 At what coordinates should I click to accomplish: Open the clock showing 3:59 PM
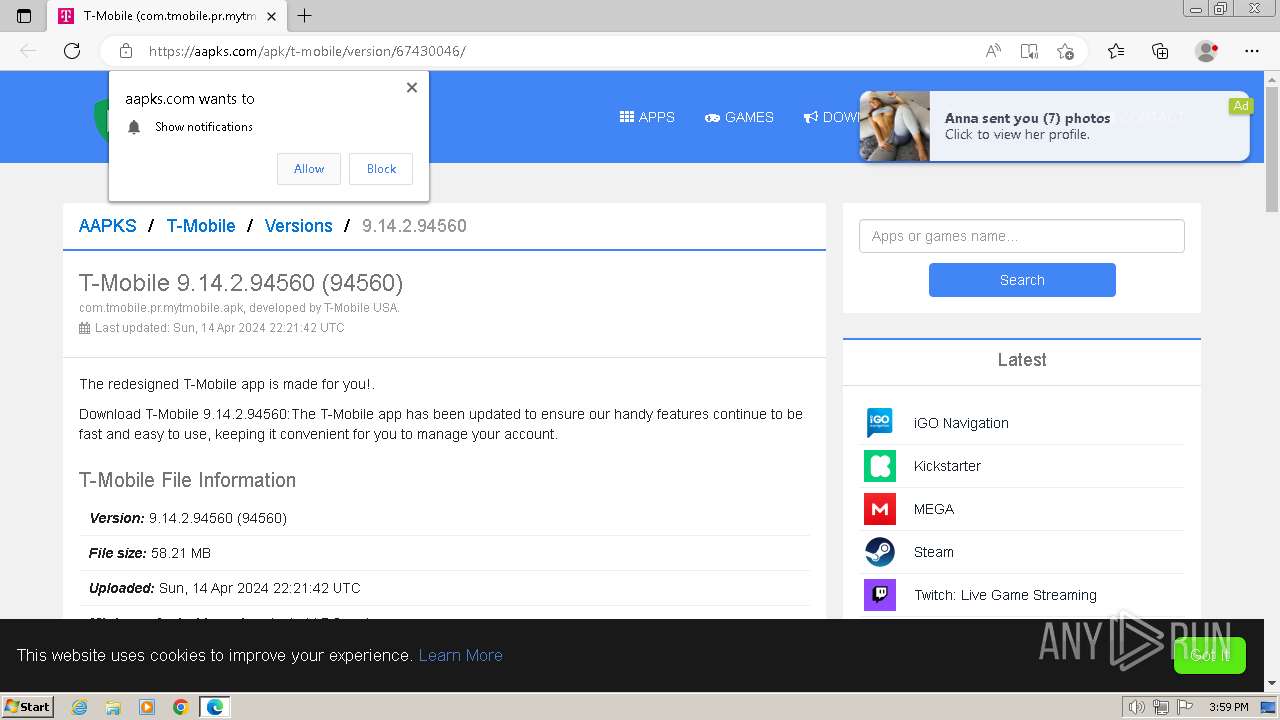(x=1228, y=707)
